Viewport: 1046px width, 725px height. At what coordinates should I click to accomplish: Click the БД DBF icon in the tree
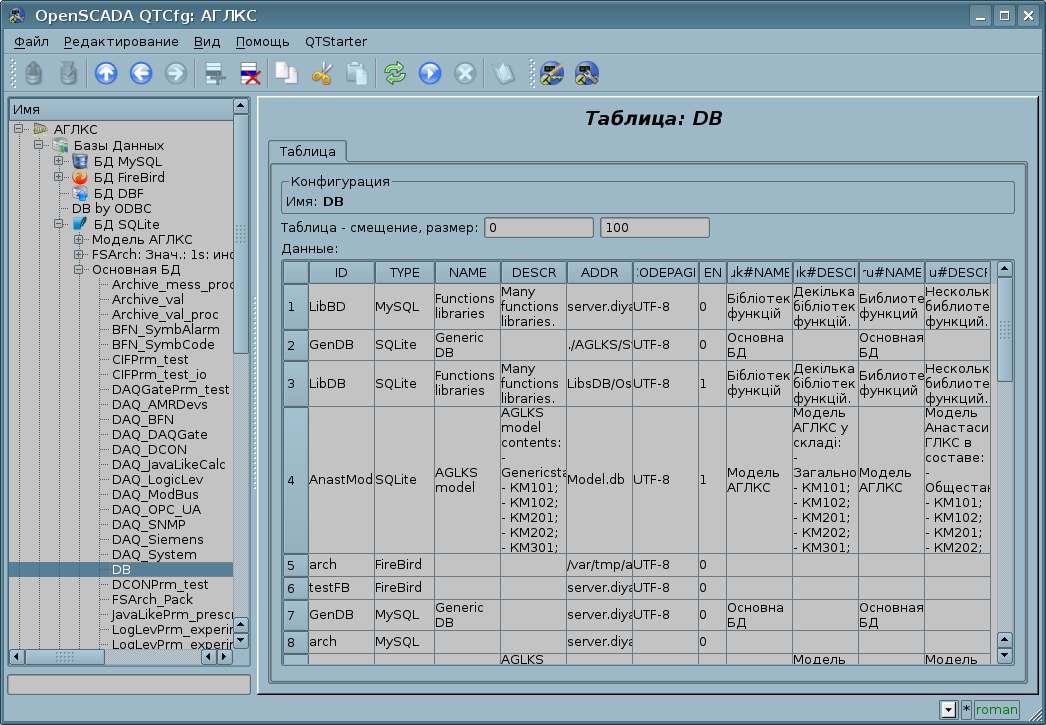[80, 193]
